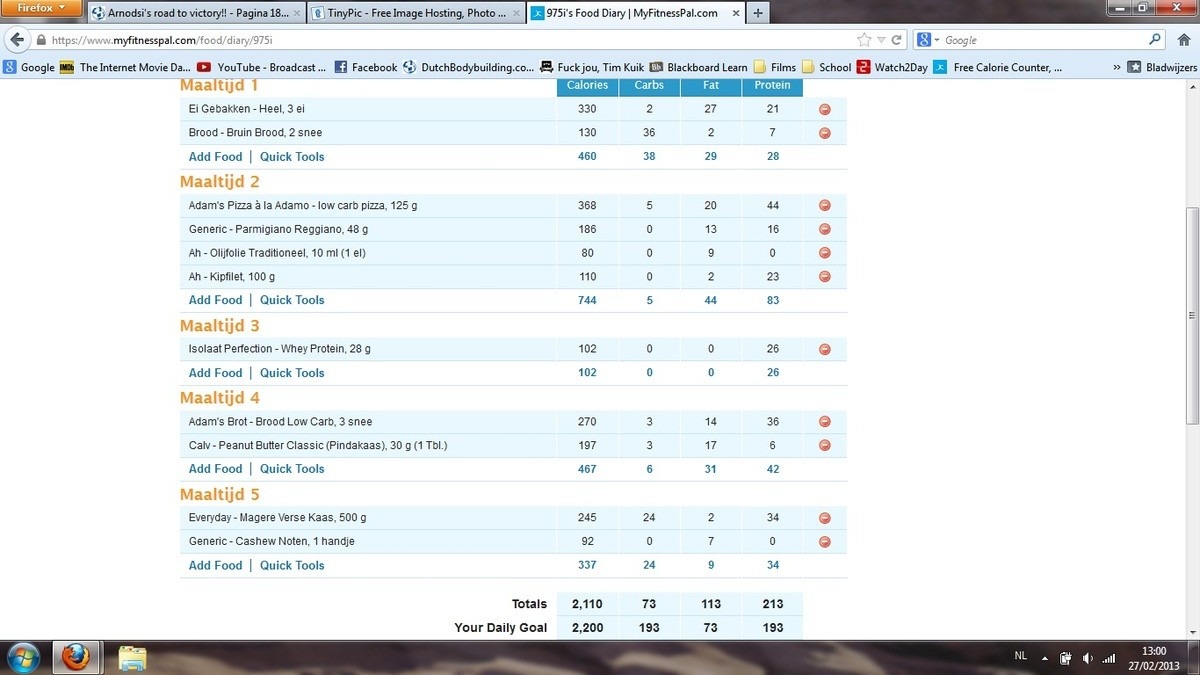
Task: Open a new tab with plus button
Action: point(757,13)
